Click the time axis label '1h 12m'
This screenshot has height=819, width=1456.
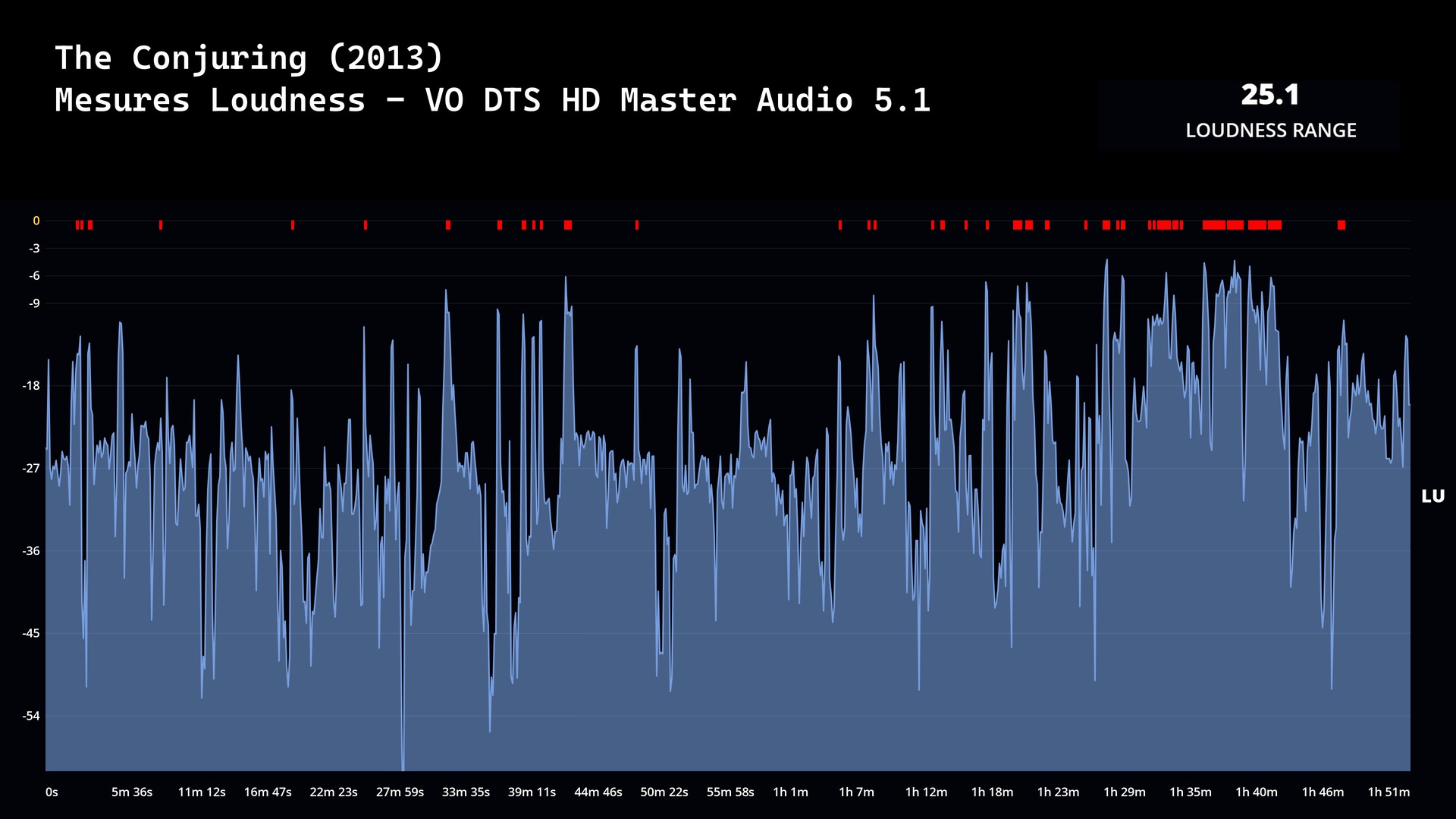click(x=926, y=792)
